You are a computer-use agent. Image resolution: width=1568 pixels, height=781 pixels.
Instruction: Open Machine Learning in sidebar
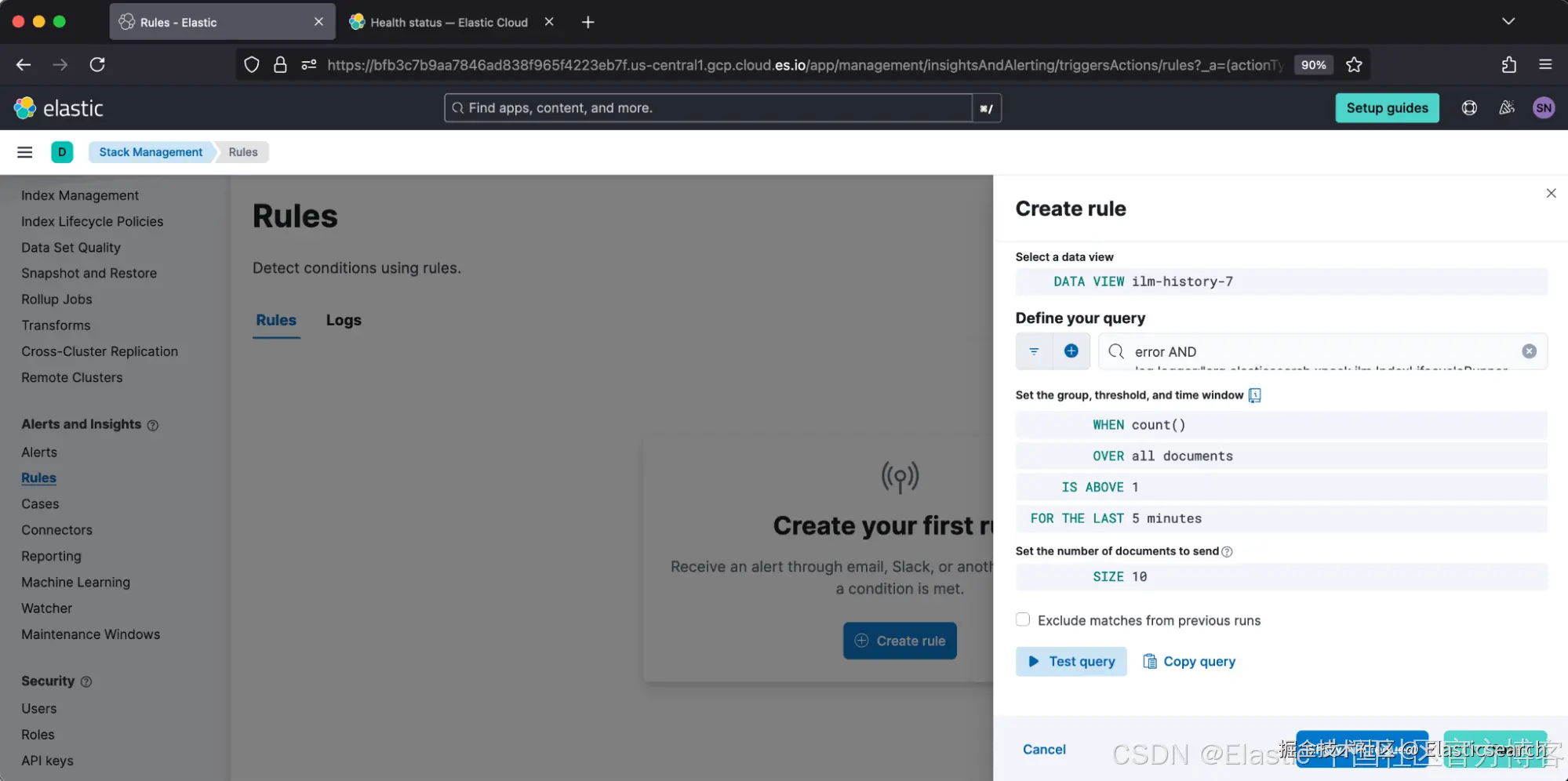75,583
